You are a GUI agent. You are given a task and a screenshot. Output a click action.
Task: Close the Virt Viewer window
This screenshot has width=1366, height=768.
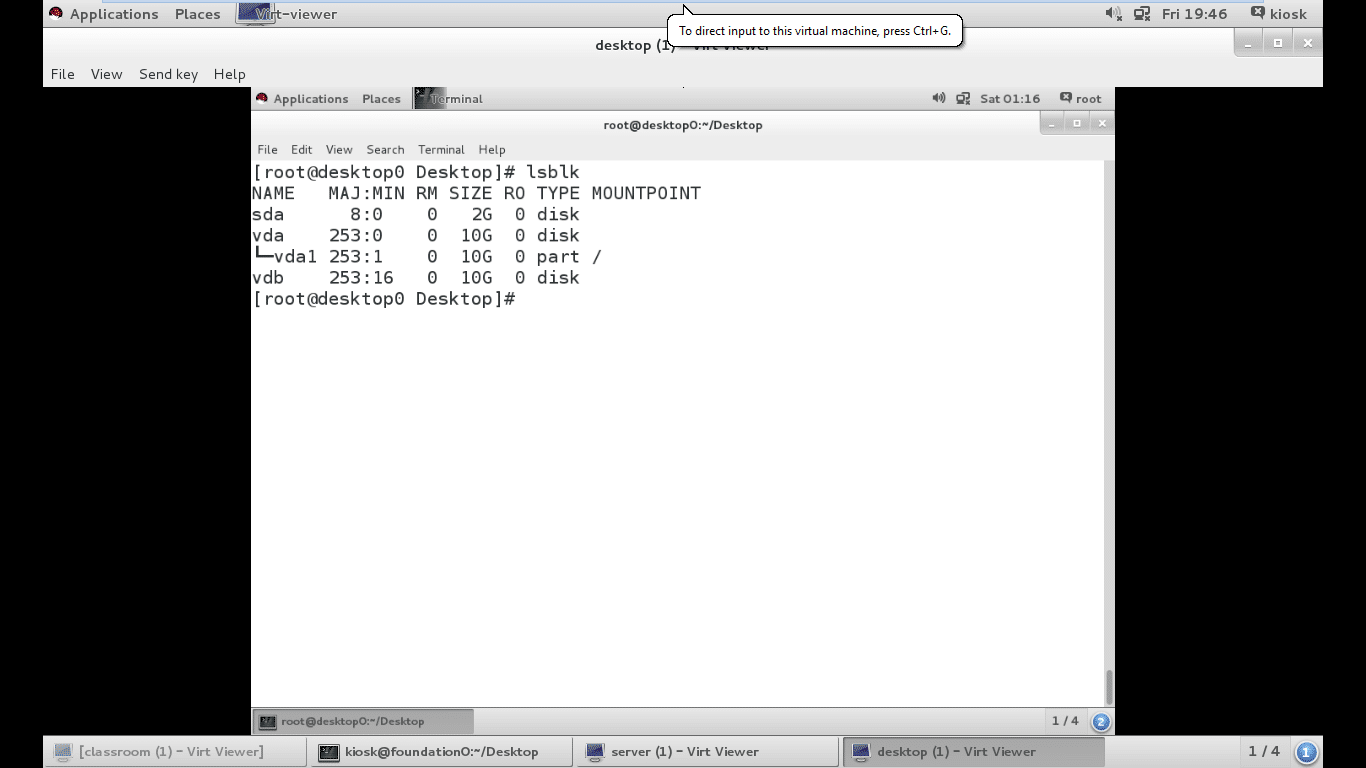point(1307,43)
